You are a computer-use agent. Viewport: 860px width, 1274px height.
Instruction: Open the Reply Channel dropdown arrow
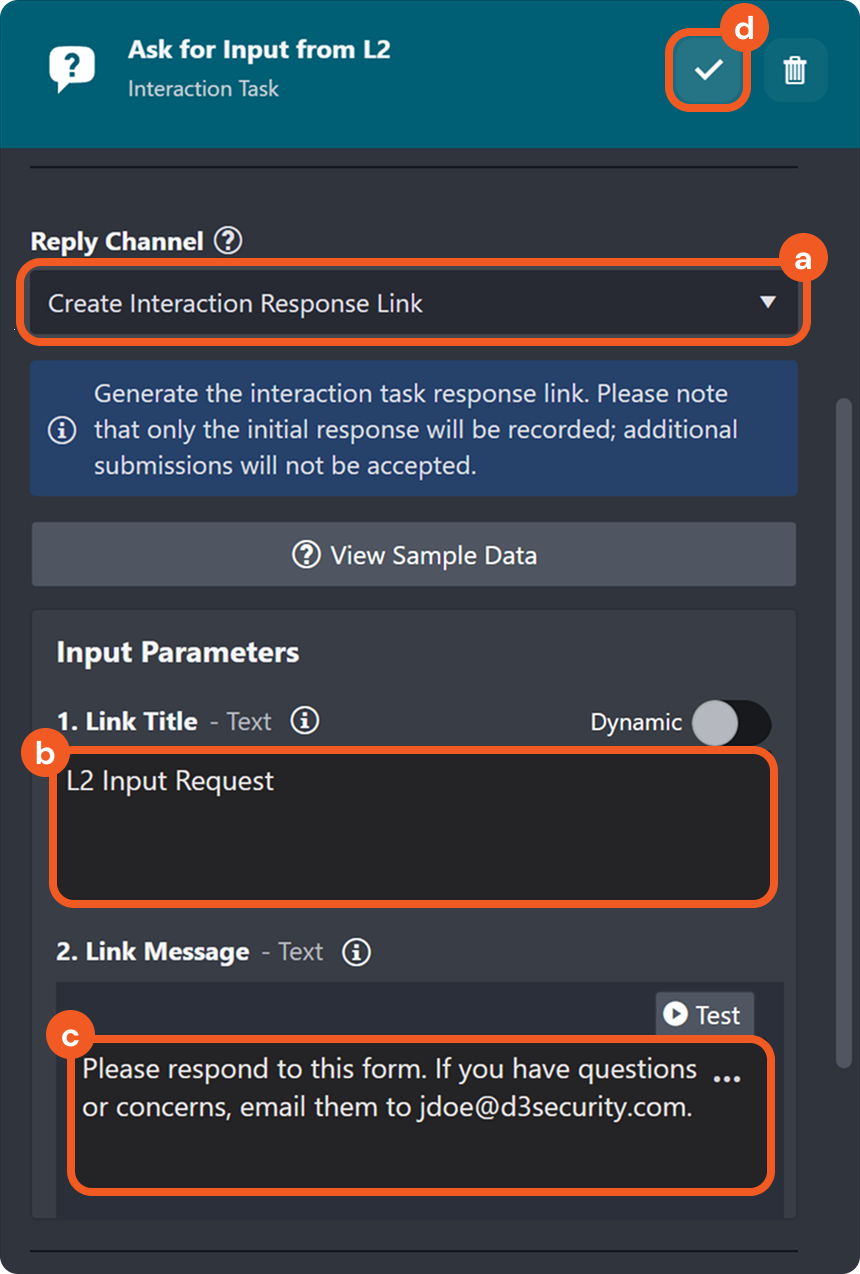click(x=767, y=303)
